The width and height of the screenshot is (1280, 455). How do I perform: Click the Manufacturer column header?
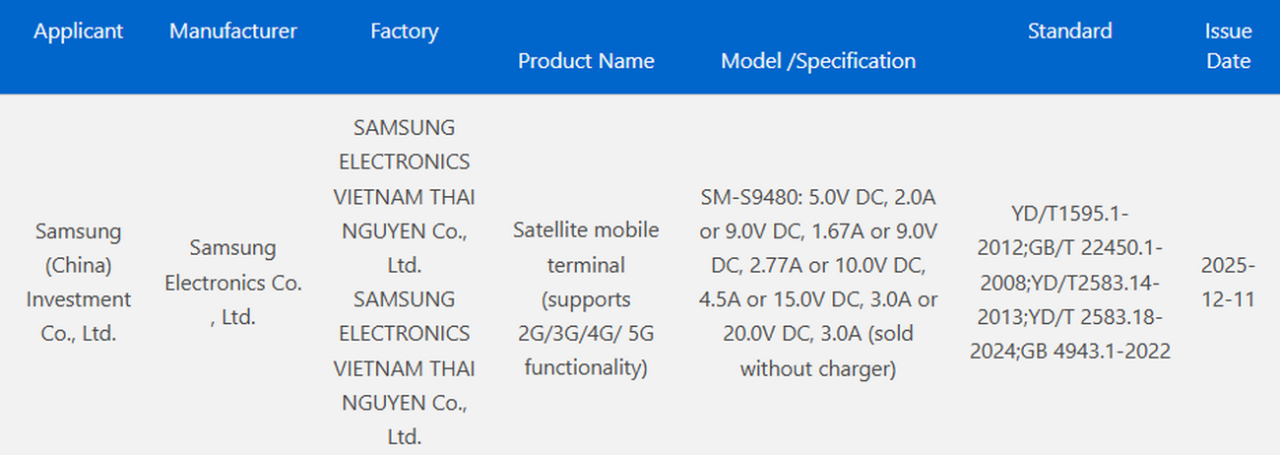point(233,31)
